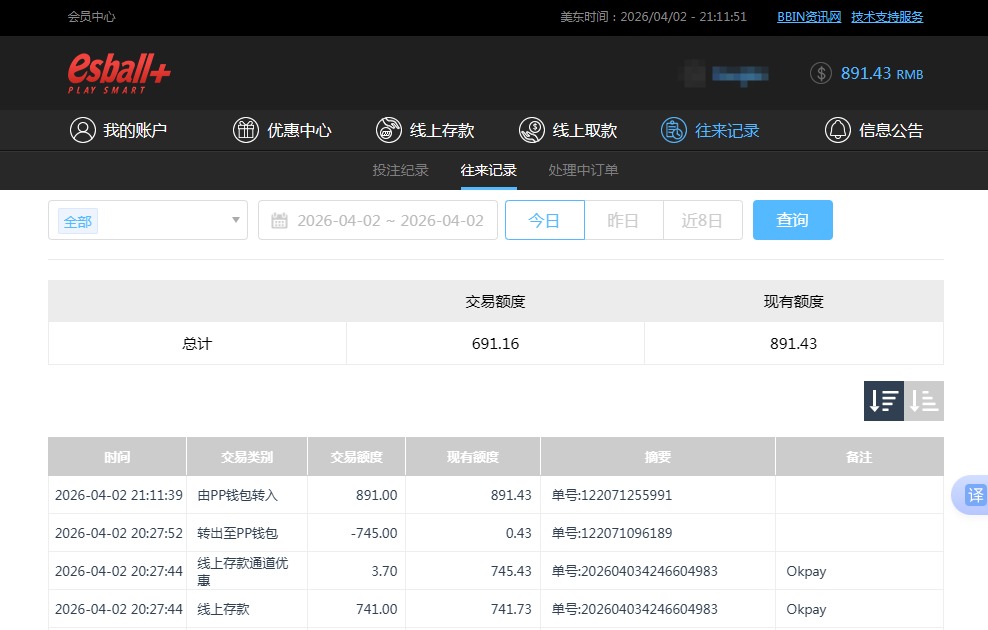
Task: Select the descending sort icon above the table
Action: pyautogui.click(x=883, y=400)
